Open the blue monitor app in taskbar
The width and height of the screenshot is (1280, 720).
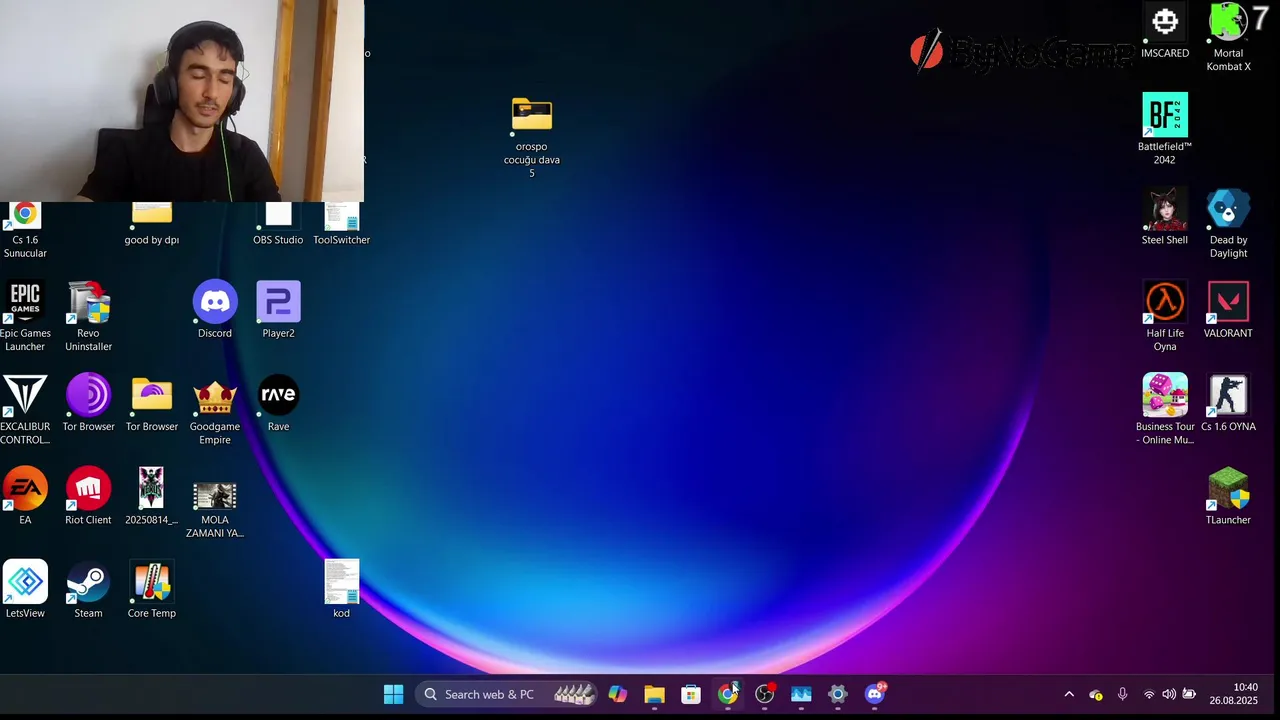(801, 694)
